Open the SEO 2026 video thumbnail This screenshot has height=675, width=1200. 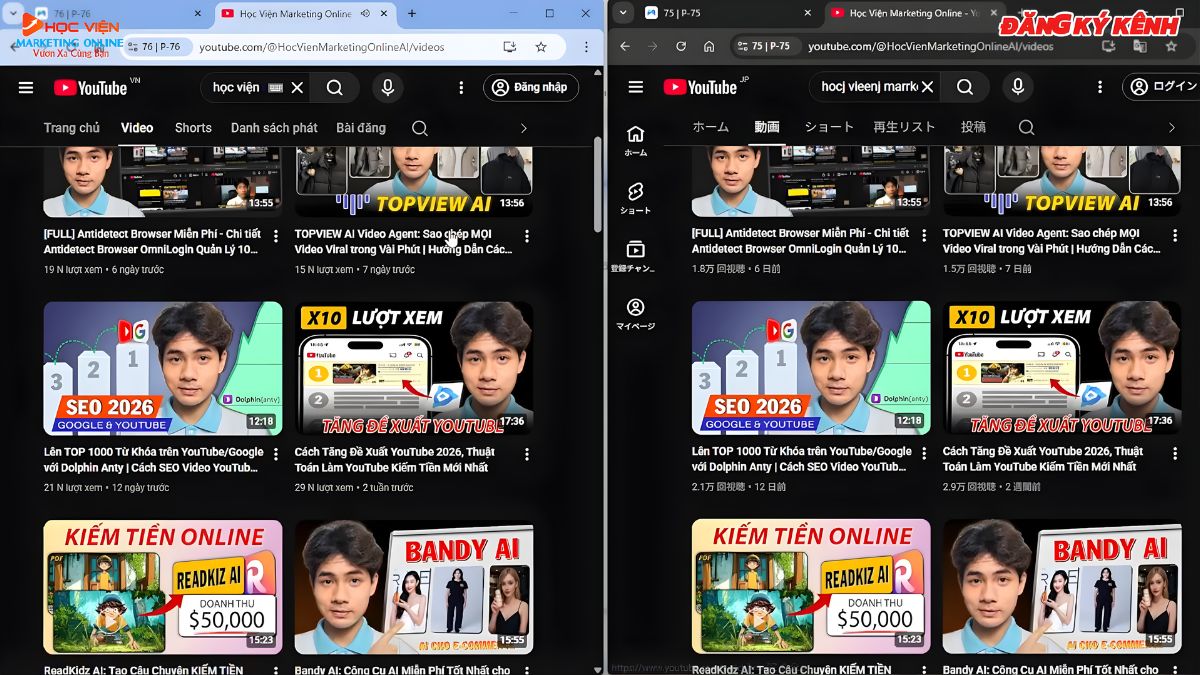click(163, 368)
